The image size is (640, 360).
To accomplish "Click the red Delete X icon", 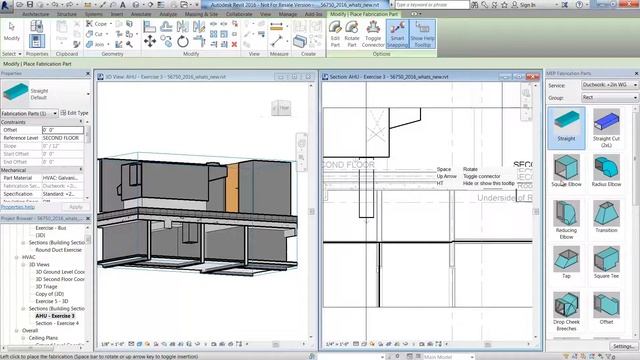I will (x=234, y=44).
